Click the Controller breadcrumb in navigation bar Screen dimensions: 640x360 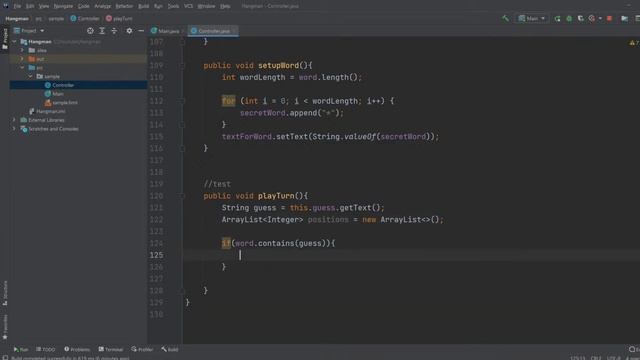click(x=85, y=18)
